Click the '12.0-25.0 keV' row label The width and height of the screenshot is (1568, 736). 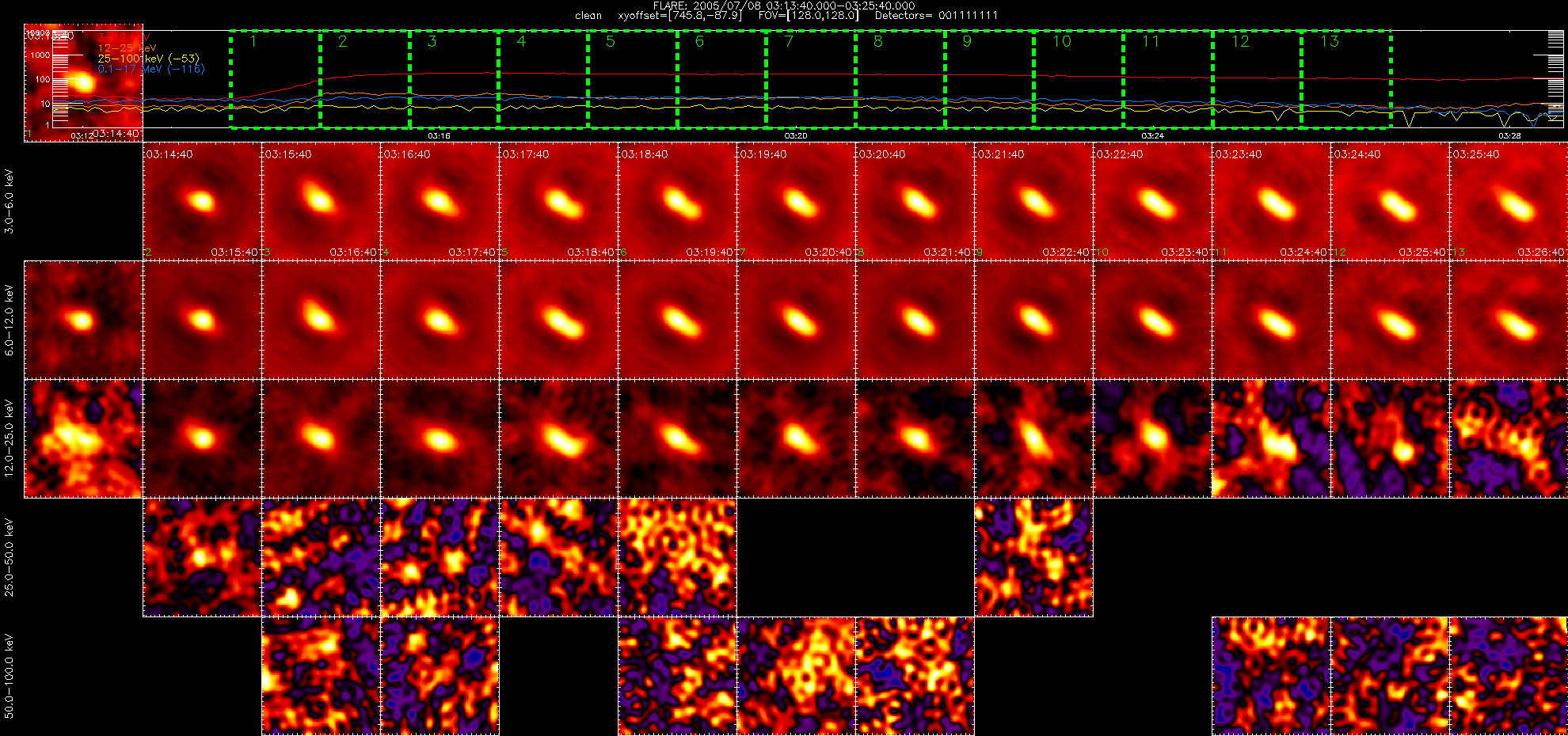tap(10, 438)
